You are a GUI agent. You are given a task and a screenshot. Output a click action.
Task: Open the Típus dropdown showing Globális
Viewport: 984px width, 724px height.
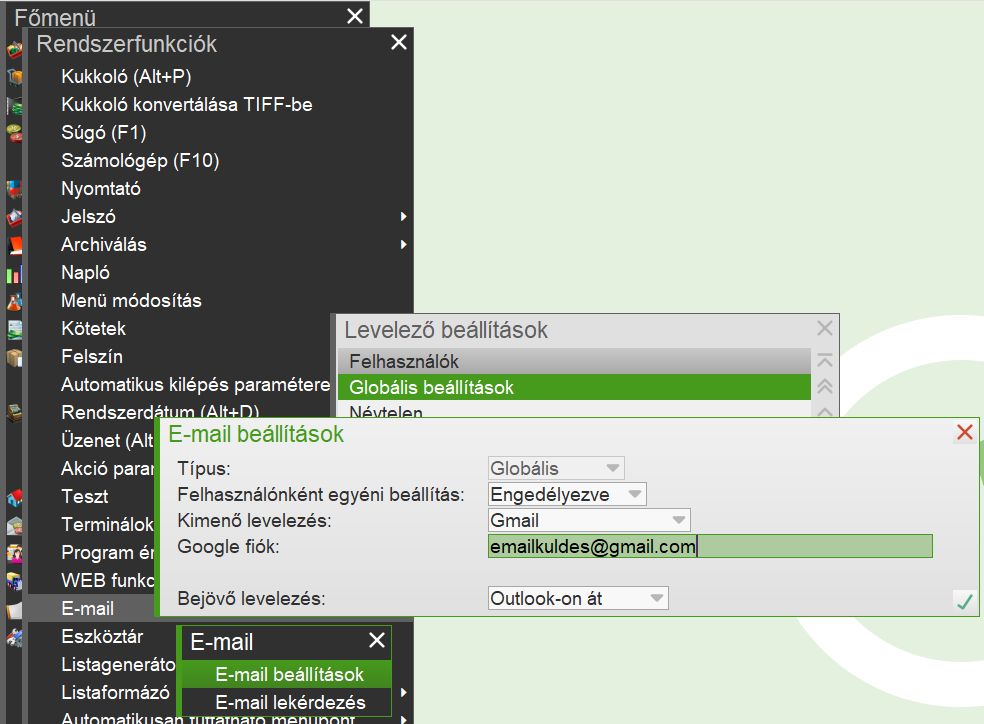pyautogui.click(x=556, y=468)
